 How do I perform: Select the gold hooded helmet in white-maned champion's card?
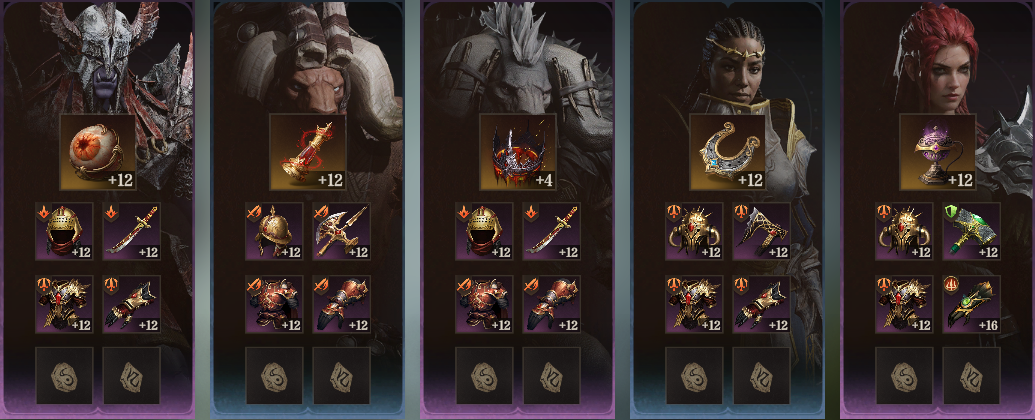click(x=484, y=231)
